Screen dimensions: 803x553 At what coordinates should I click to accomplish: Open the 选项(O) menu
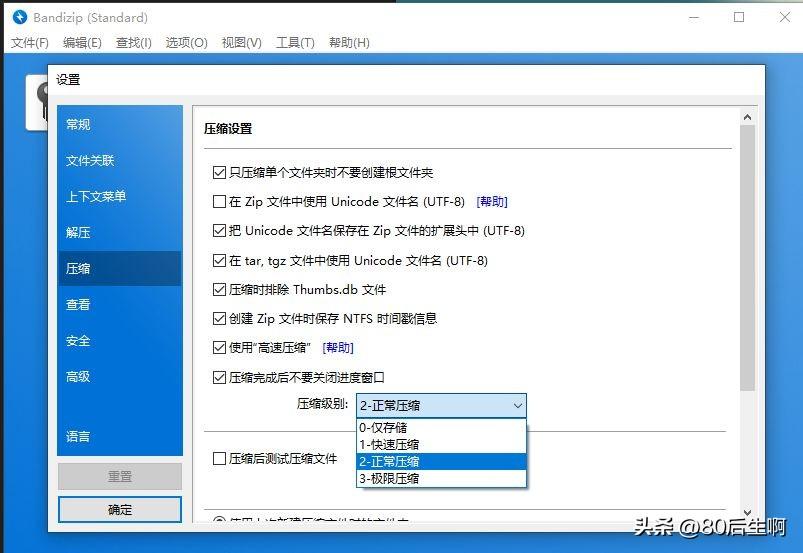tap(186, 42)
